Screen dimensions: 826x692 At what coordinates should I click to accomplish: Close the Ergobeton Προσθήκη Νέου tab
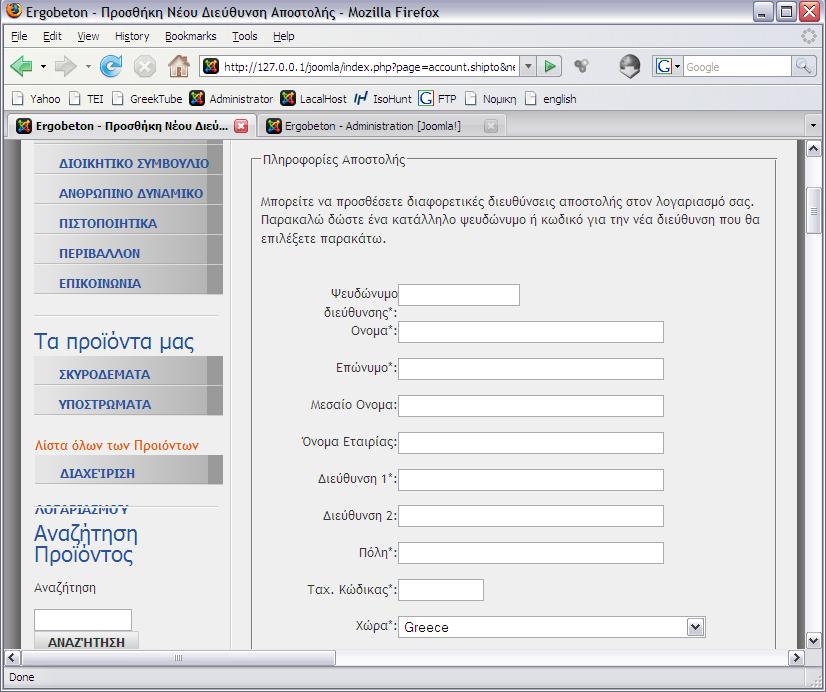(241, 126)
